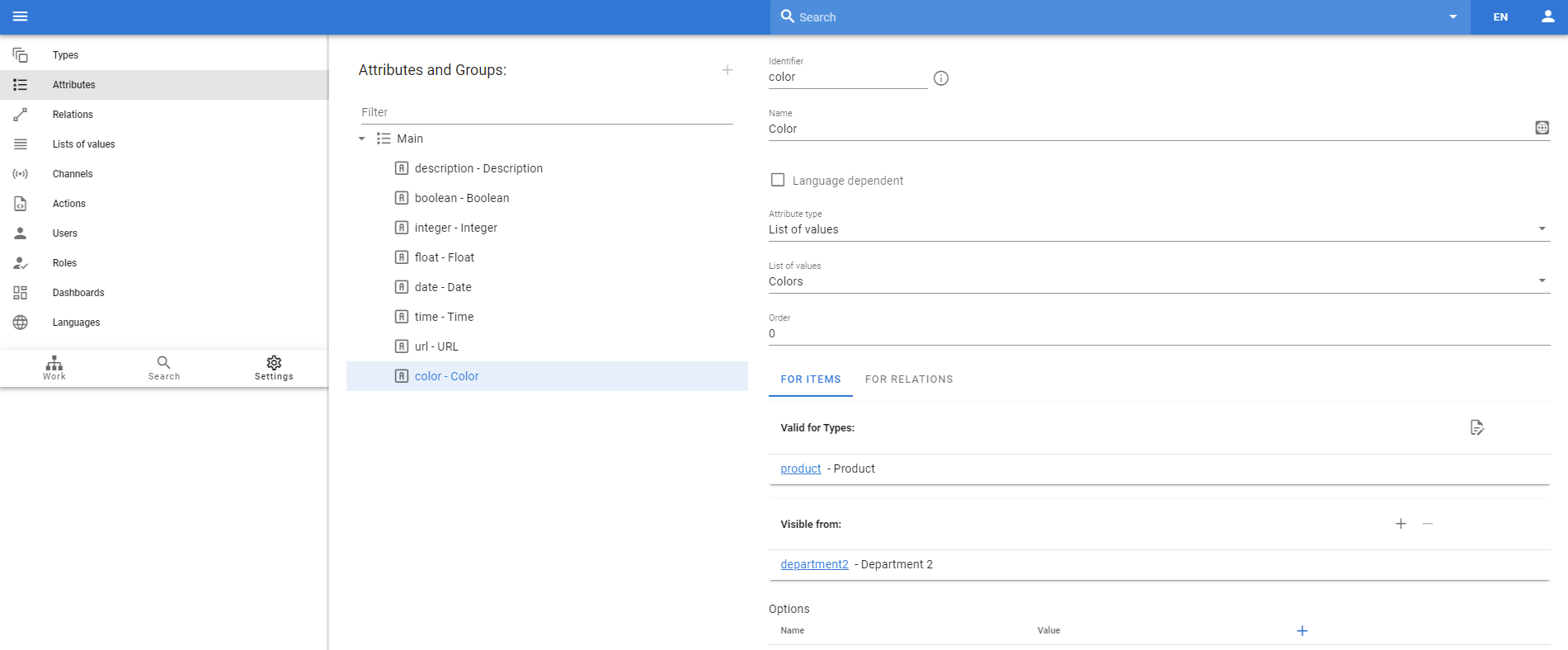Open Users settings
Image resolution: width=1568 pixels, height=650 pixels.
click(x=164, y=233)
